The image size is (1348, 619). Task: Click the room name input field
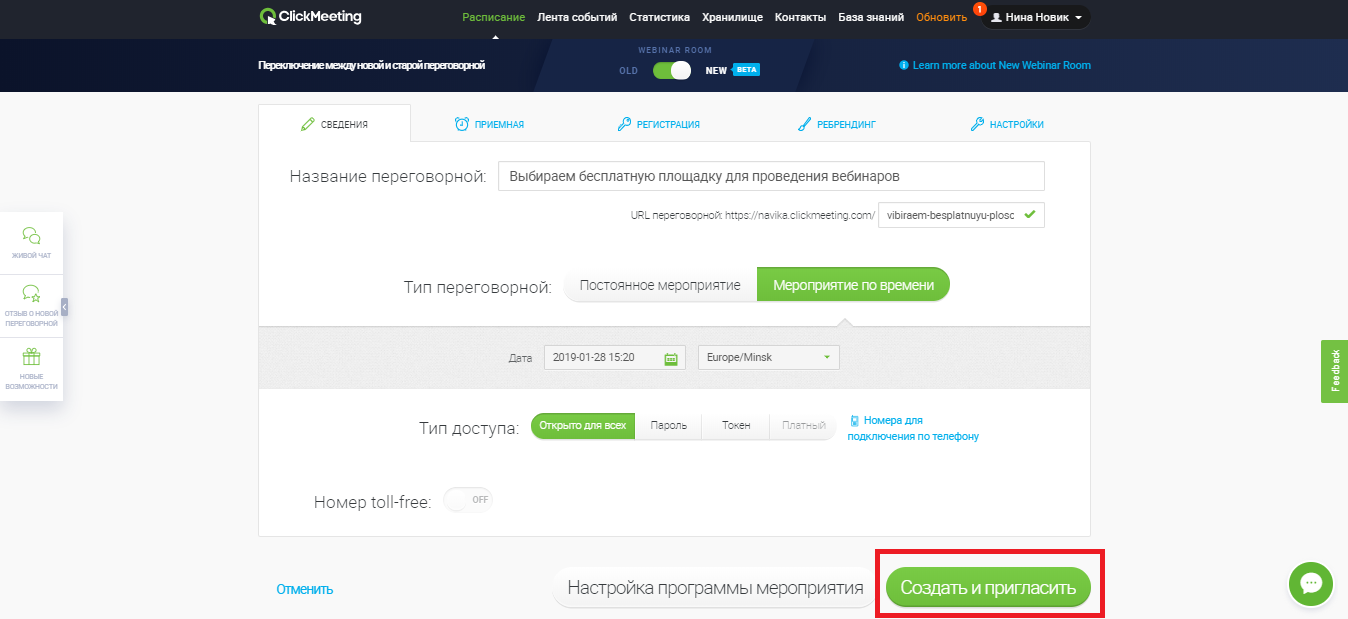pos(770,176)
